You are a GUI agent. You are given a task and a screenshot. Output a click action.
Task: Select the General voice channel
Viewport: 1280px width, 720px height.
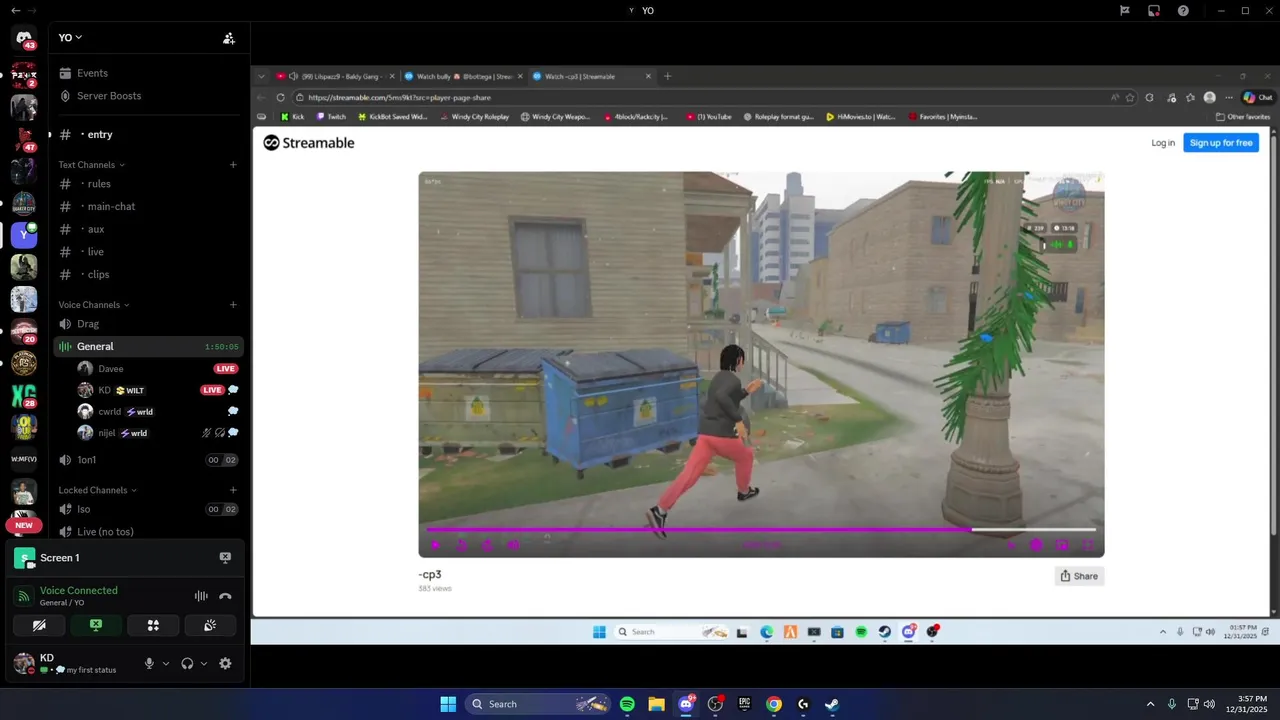(148, 346)
